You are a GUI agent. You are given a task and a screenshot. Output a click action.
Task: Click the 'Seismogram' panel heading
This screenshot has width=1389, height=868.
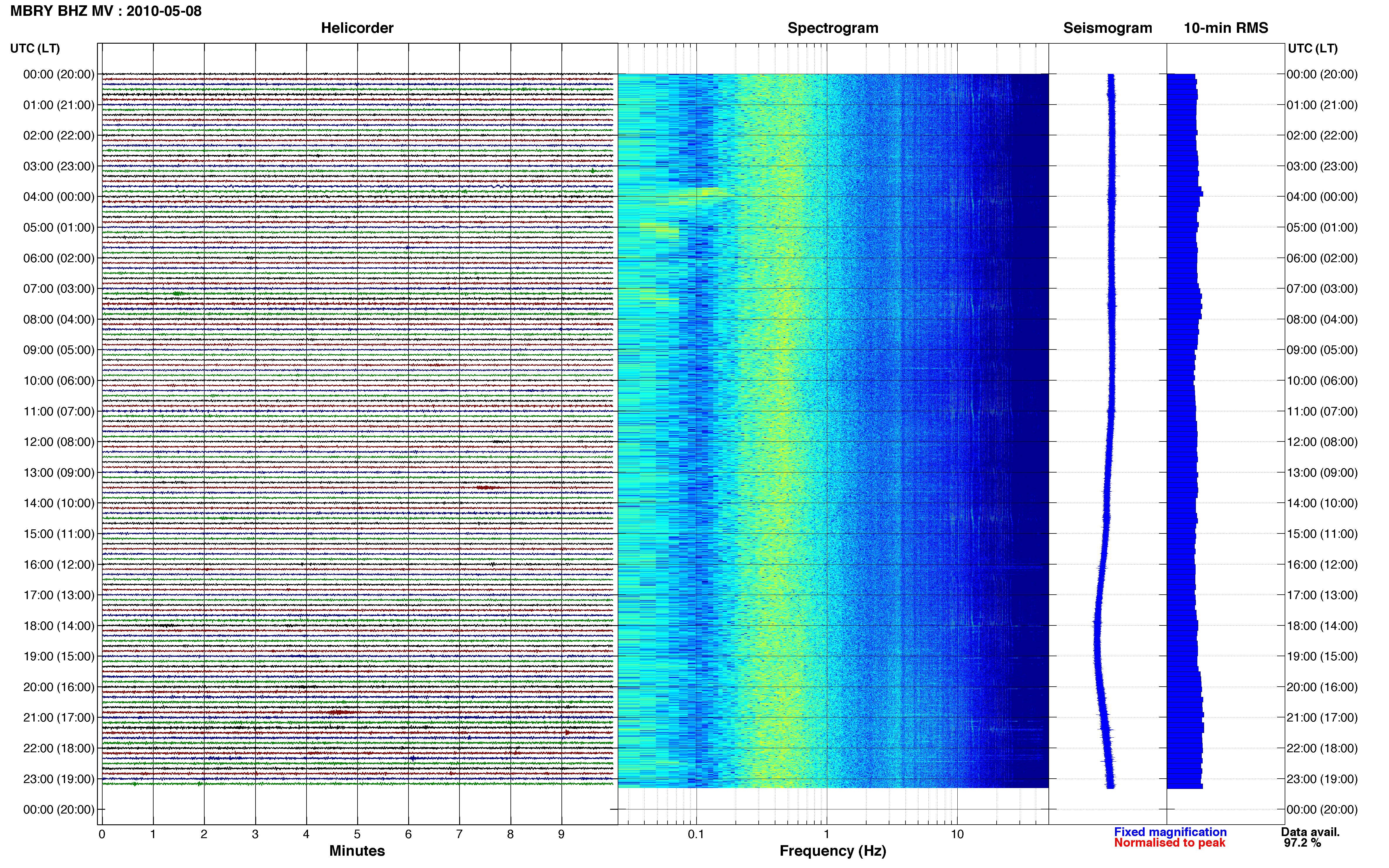1108,28
